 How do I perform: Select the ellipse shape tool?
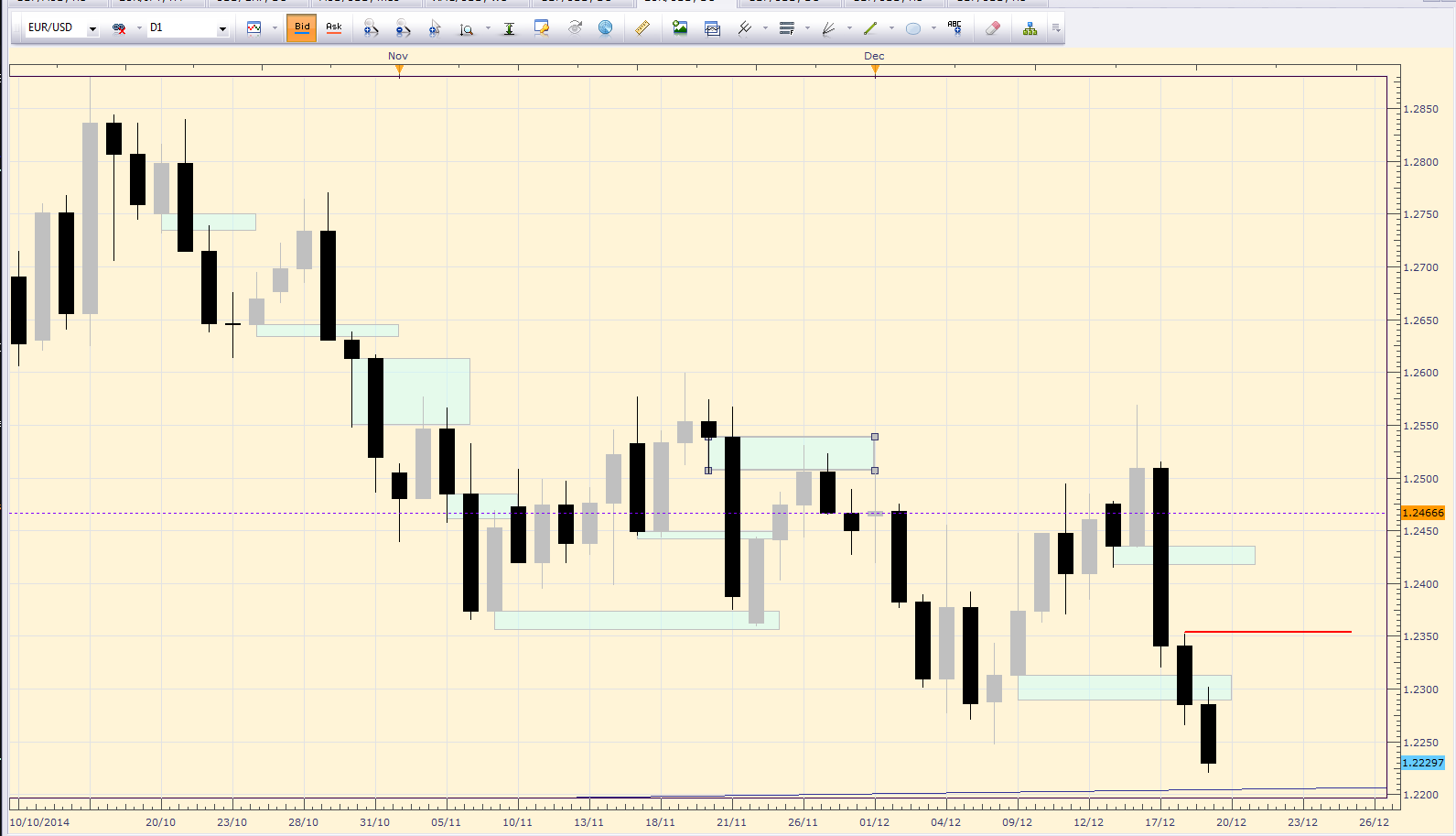[912, 28]
